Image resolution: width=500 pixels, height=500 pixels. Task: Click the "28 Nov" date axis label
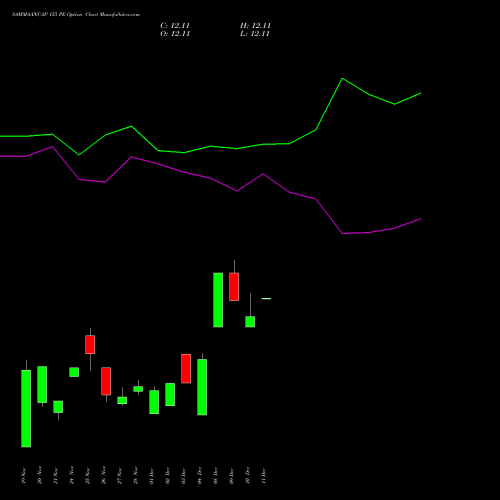136,475
